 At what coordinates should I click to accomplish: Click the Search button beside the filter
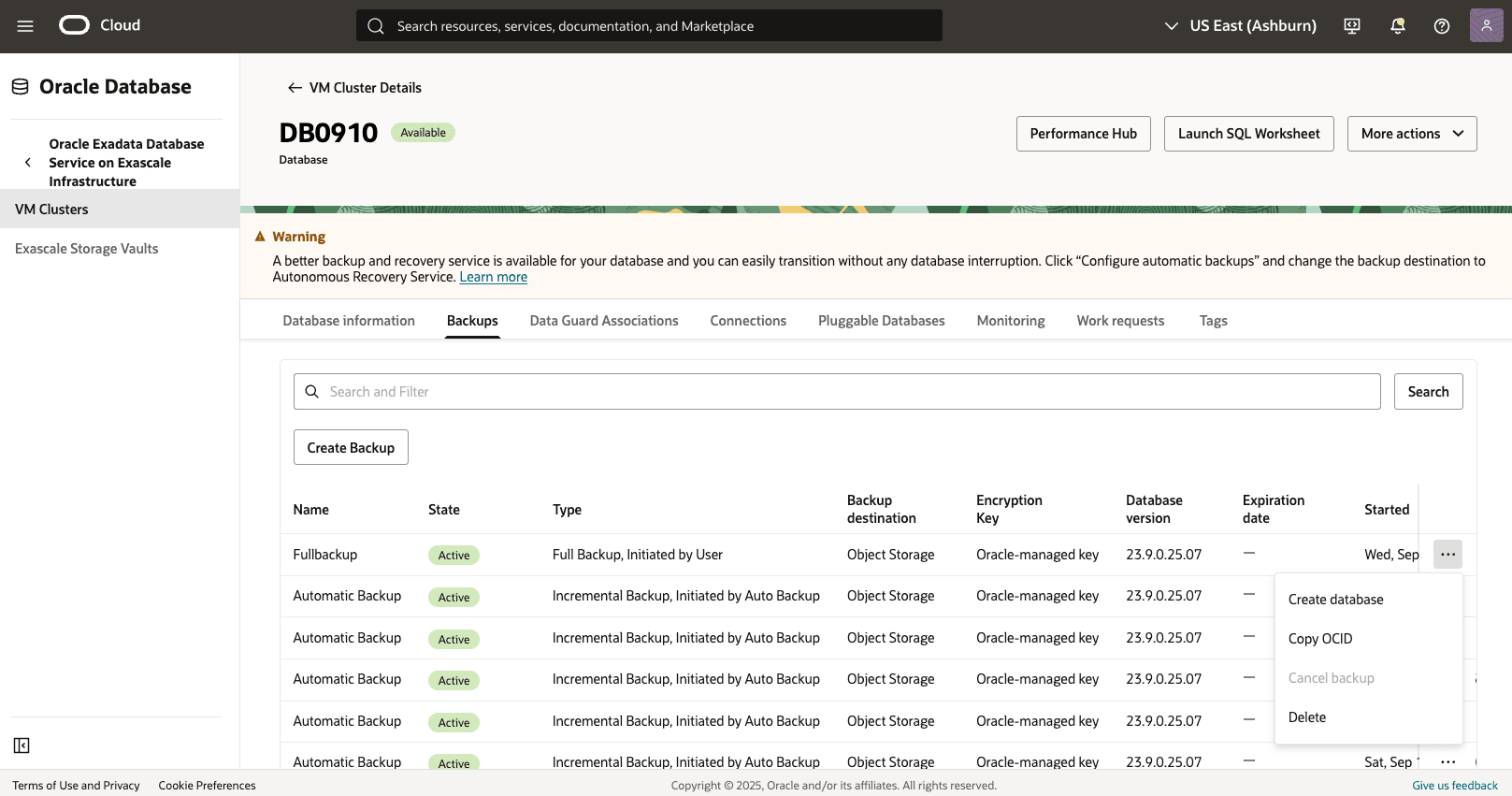point(1429,392)
